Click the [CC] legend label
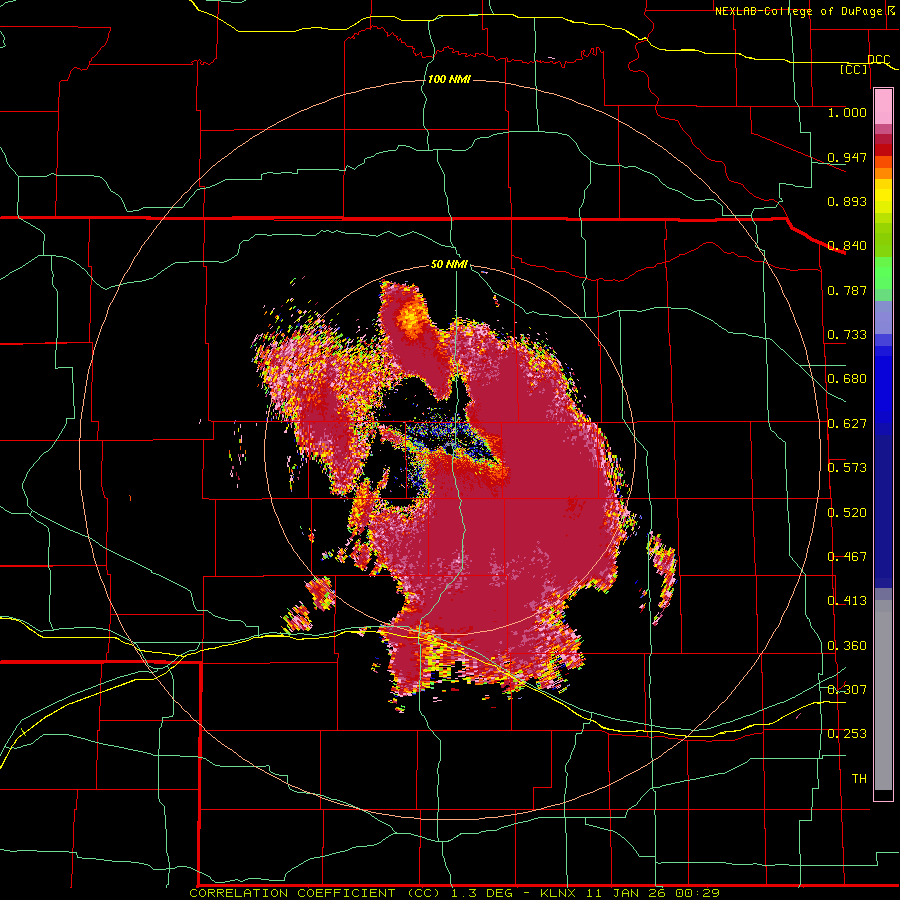The height and width of the screenshot is (900, 900). [854, 69]
